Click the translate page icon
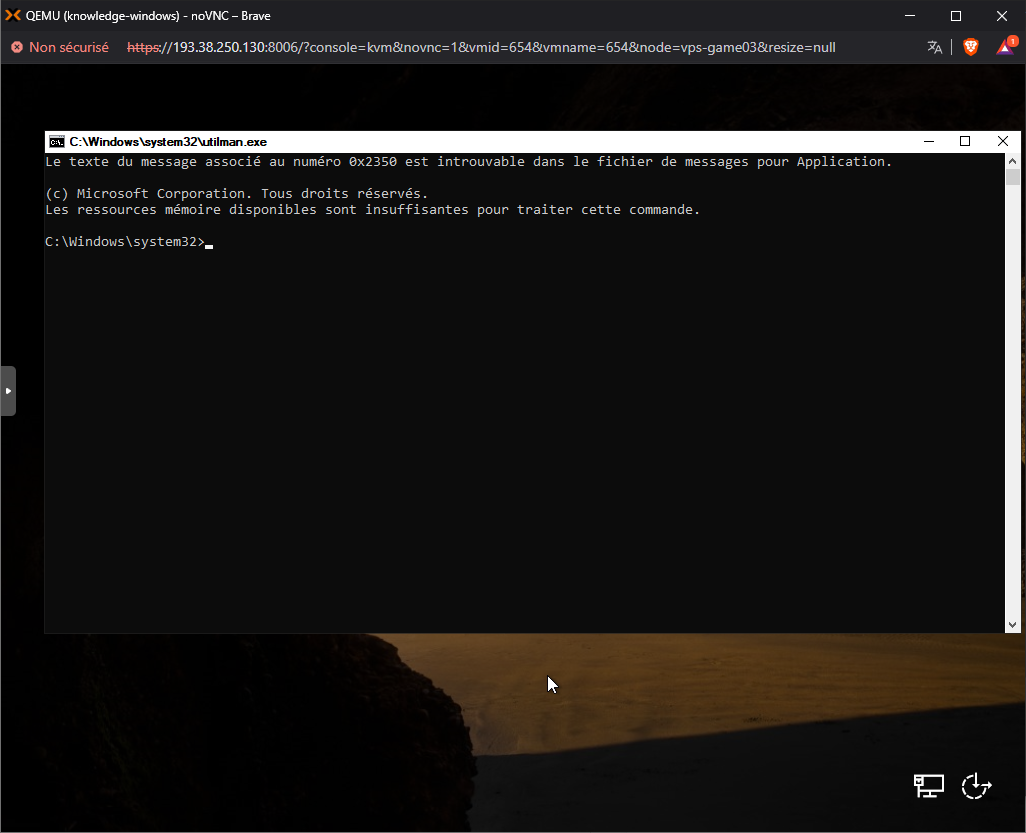This screenshot has height=833, width=1026. click(935, 47)
